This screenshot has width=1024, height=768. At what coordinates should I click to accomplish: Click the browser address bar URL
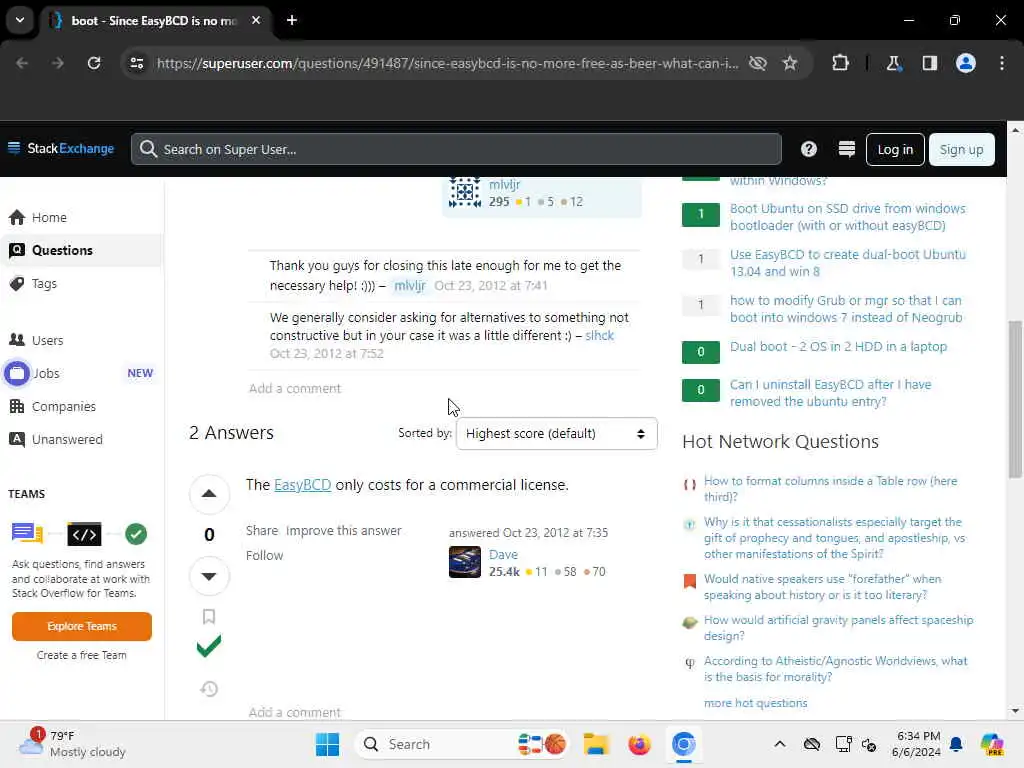tap(447, 63)
